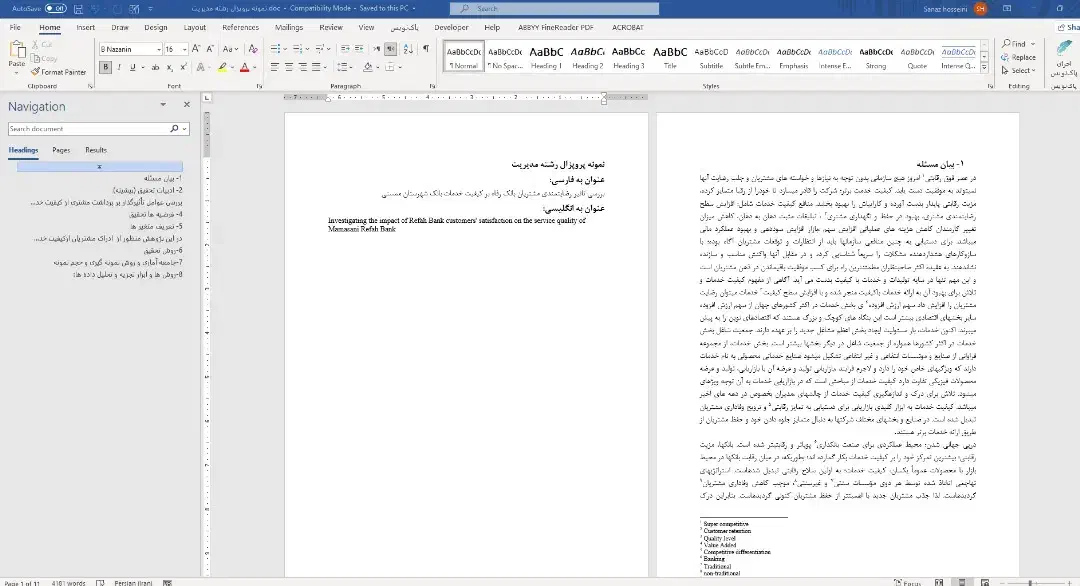1080x586 pixels.
Task: Apply text highlight color
Action: (223, 67)
